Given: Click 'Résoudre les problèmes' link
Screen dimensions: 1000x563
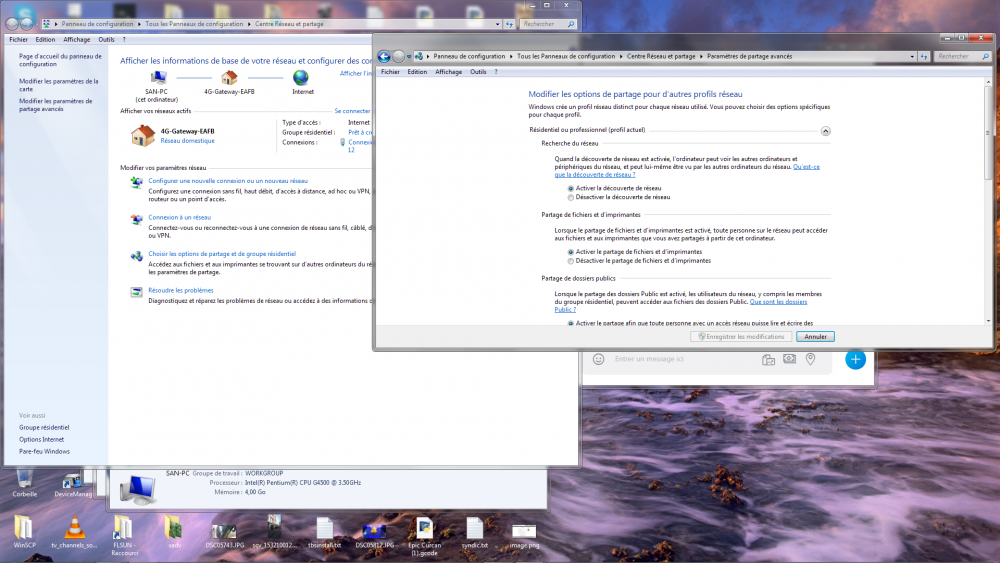Looking at the screenshot, I should (x=180, y=290).
